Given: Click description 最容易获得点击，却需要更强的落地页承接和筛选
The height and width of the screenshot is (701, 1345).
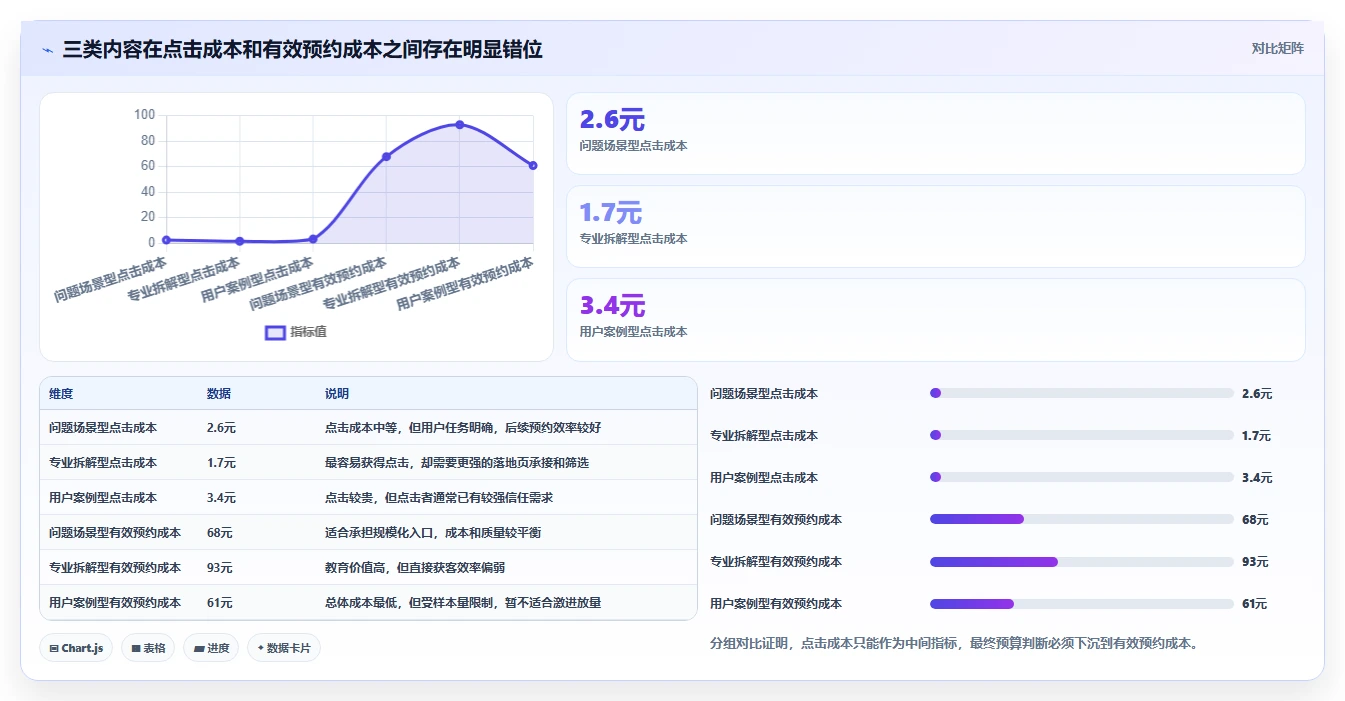Looking at the screenshot, I should 457,463.
